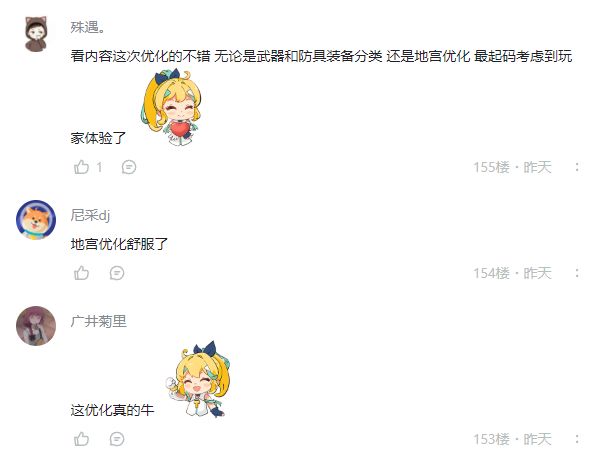599x468 pixels.
Task: Like the 这优化真的牛 comment
Action: click(x=81, y=439)
